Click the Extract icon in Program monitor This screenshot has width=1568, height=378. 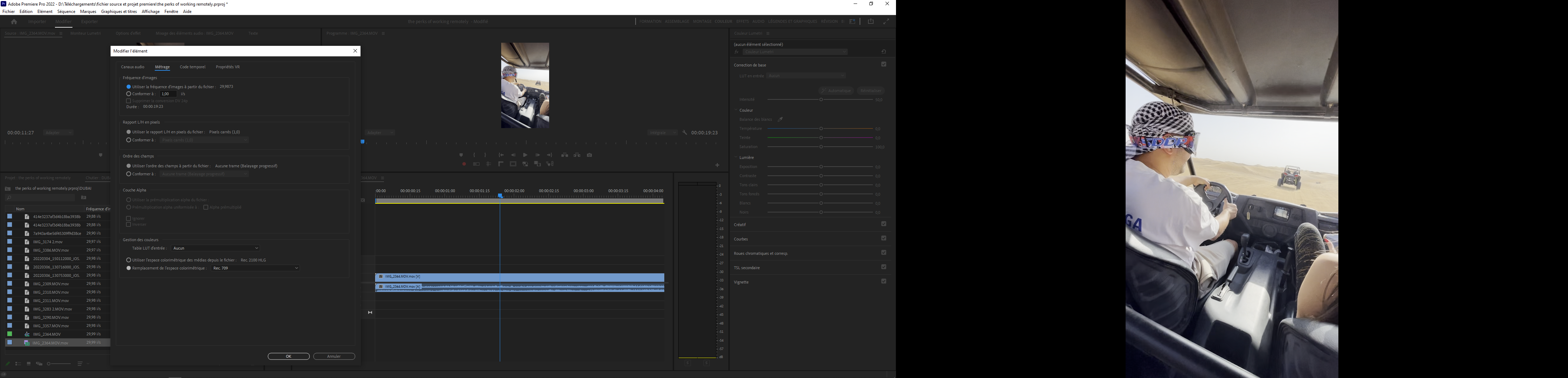(577, 155)
